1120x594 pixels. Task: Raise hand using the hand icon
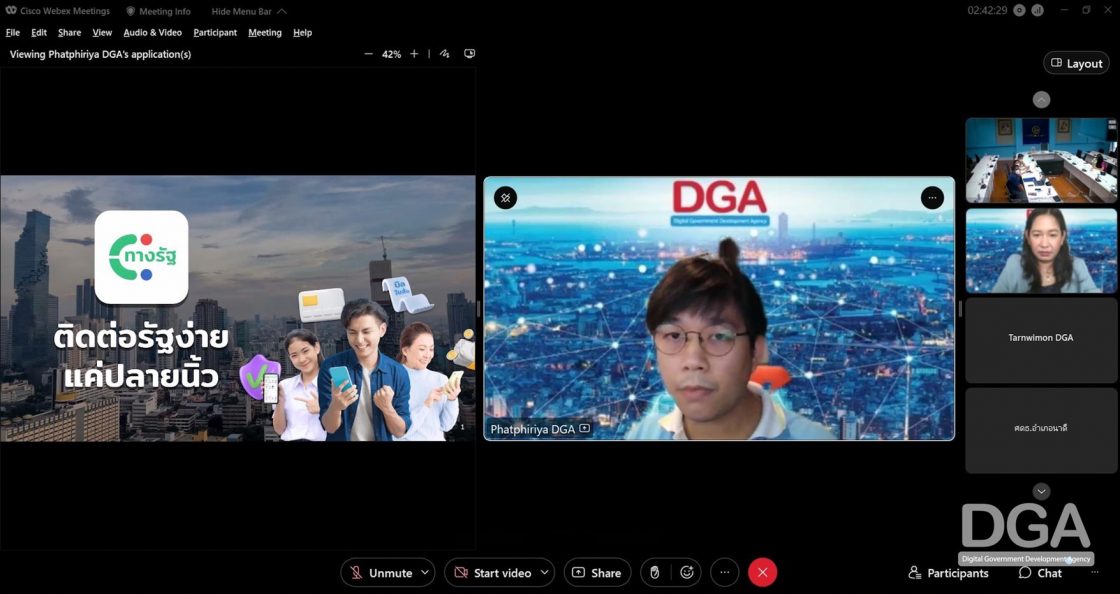(654, 573)
